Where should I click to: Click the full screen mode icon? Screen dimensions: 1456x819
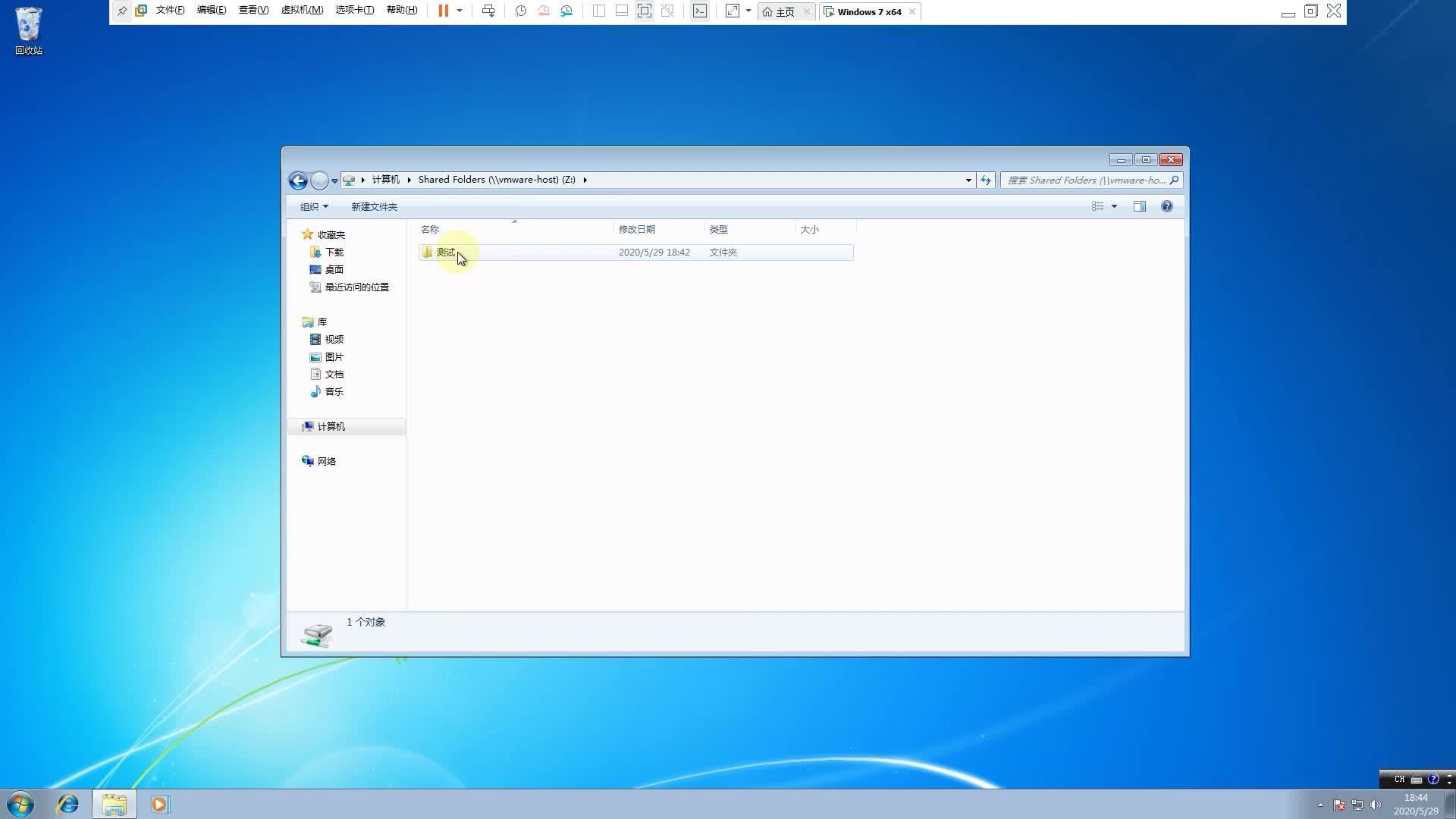(645, 11)
